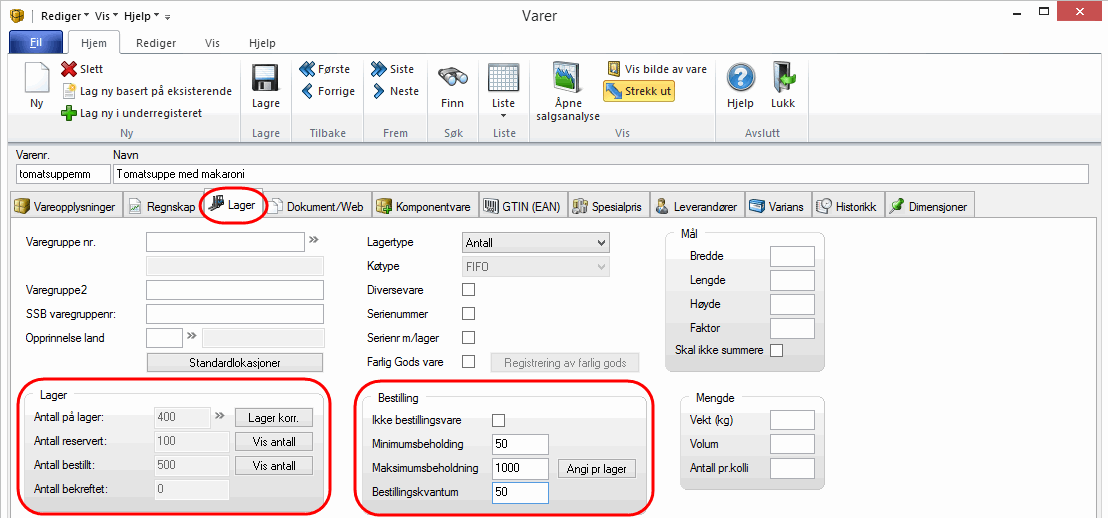Click the Minimumsbeholdning input field
The height and width of the screenshot is (518, 1108).
coord(520,444)
